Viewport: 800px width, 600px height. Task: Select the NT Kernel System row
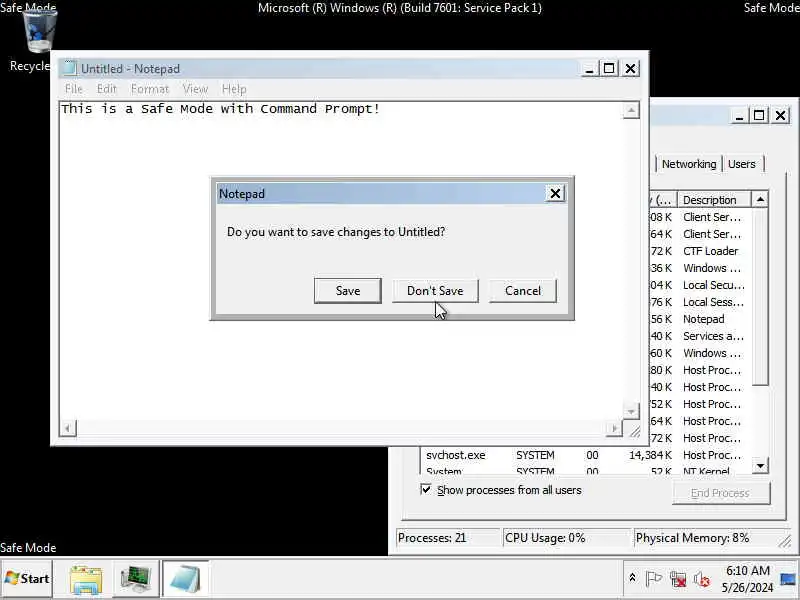(x=587, y=470)
